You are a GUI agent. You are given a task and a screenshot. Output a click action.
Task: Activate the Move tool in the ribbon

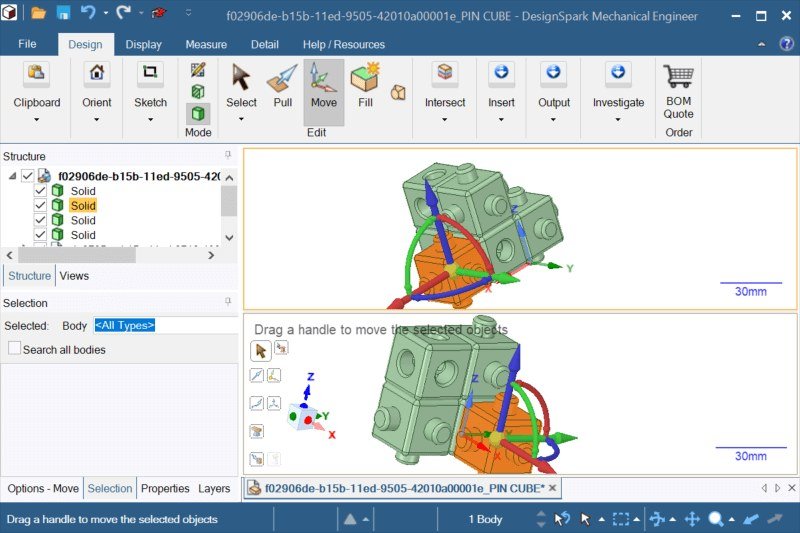pyautogui.click(x=323, y=85)
